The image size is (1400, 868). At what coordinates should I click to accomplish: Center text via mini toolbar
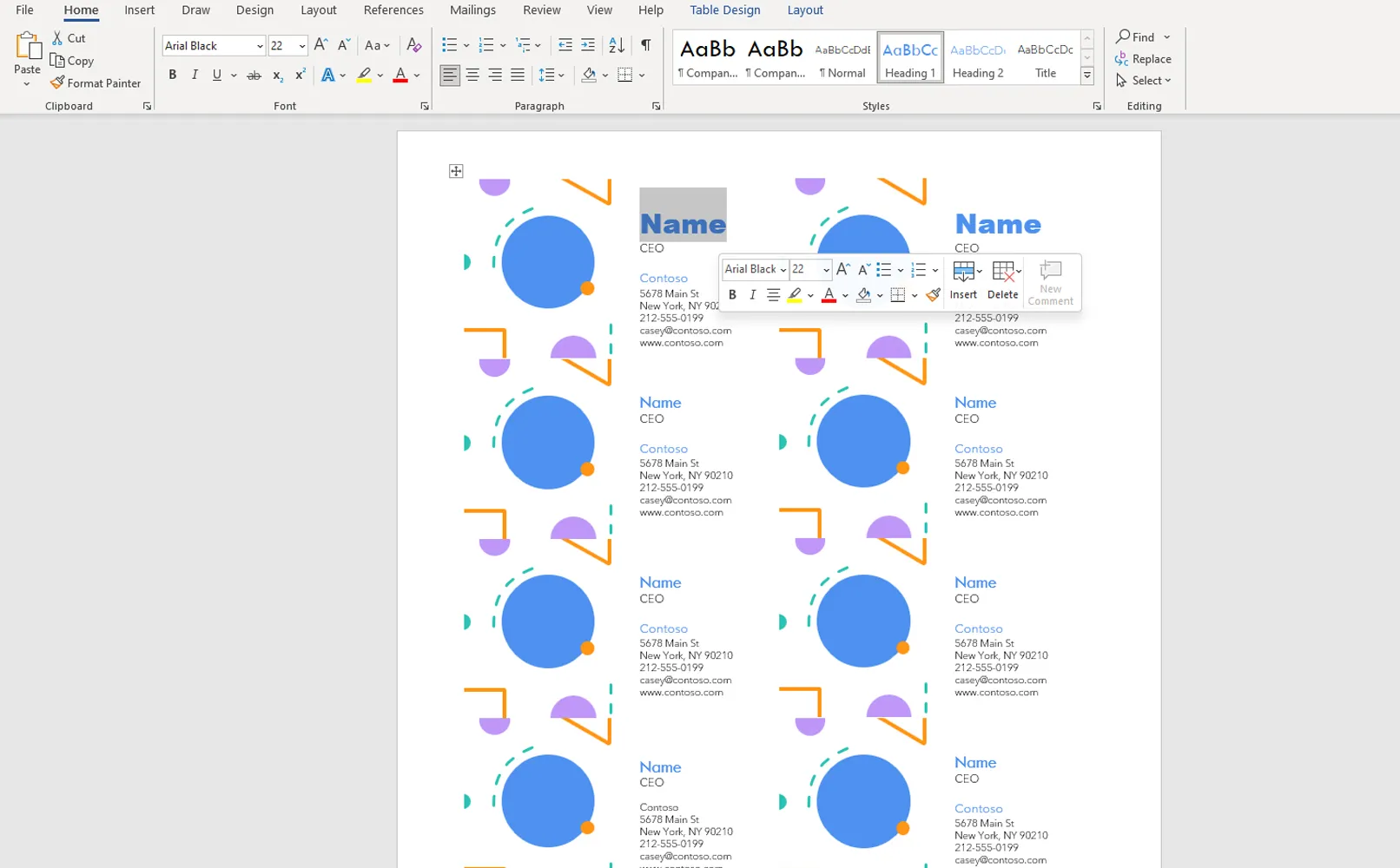pos(773,295)
